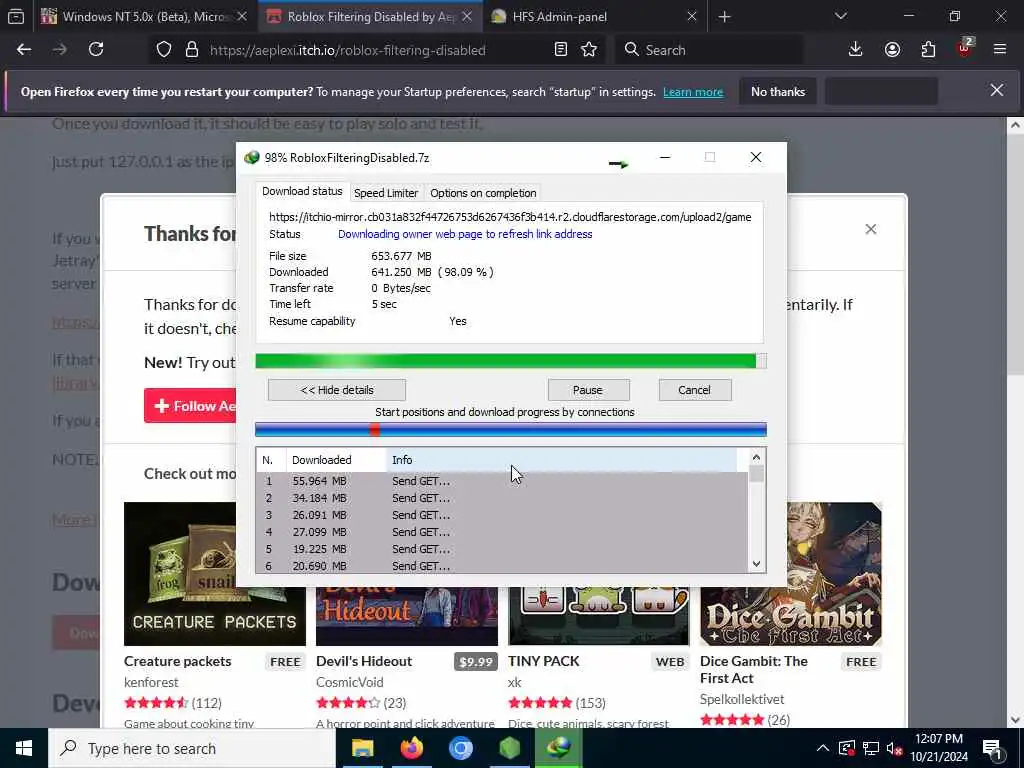
Task: Open the Windows Start menu
Action: [24, 748]
